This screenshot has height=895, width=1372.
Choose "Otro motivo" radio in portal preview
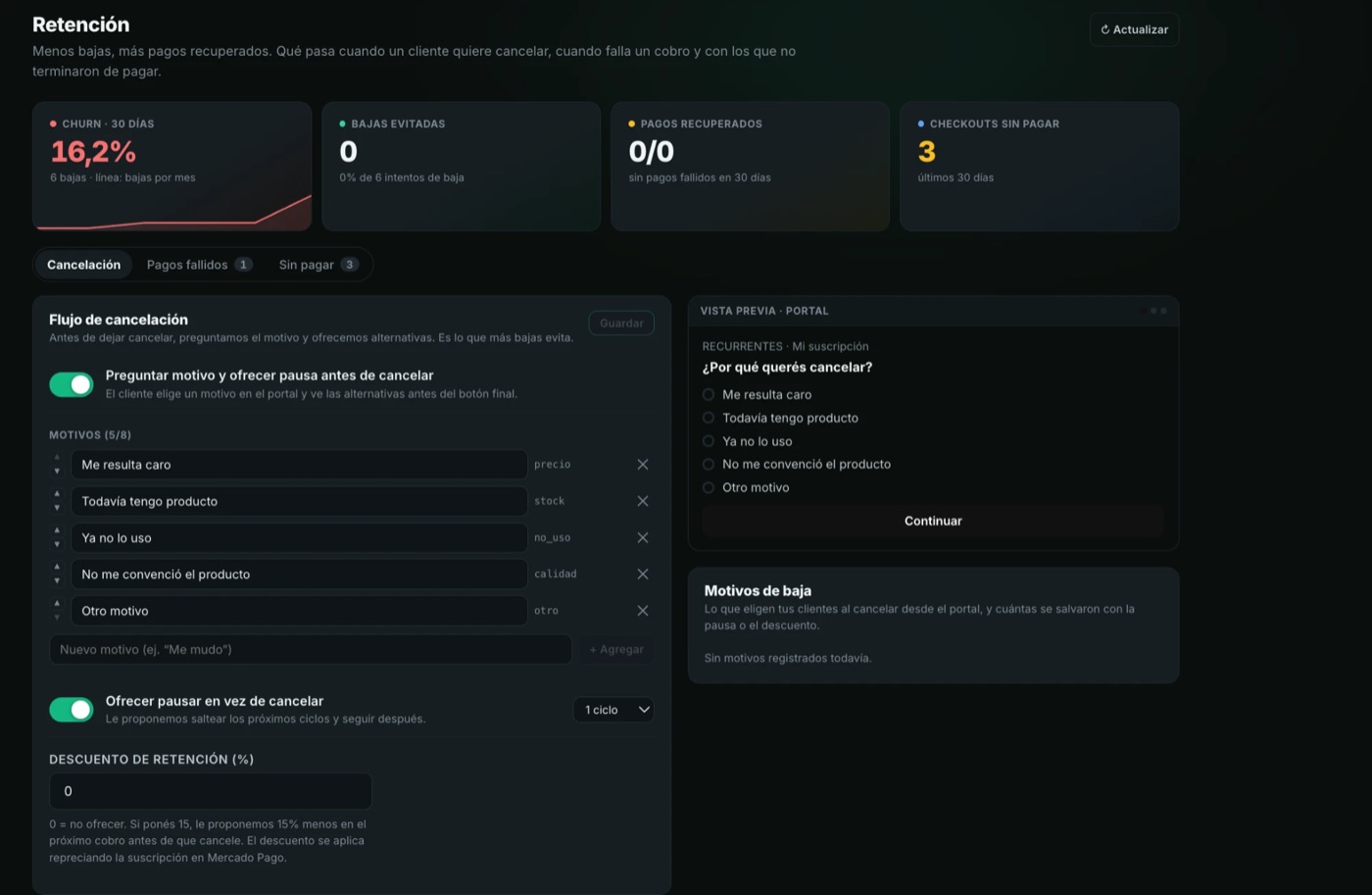[709, 487]
